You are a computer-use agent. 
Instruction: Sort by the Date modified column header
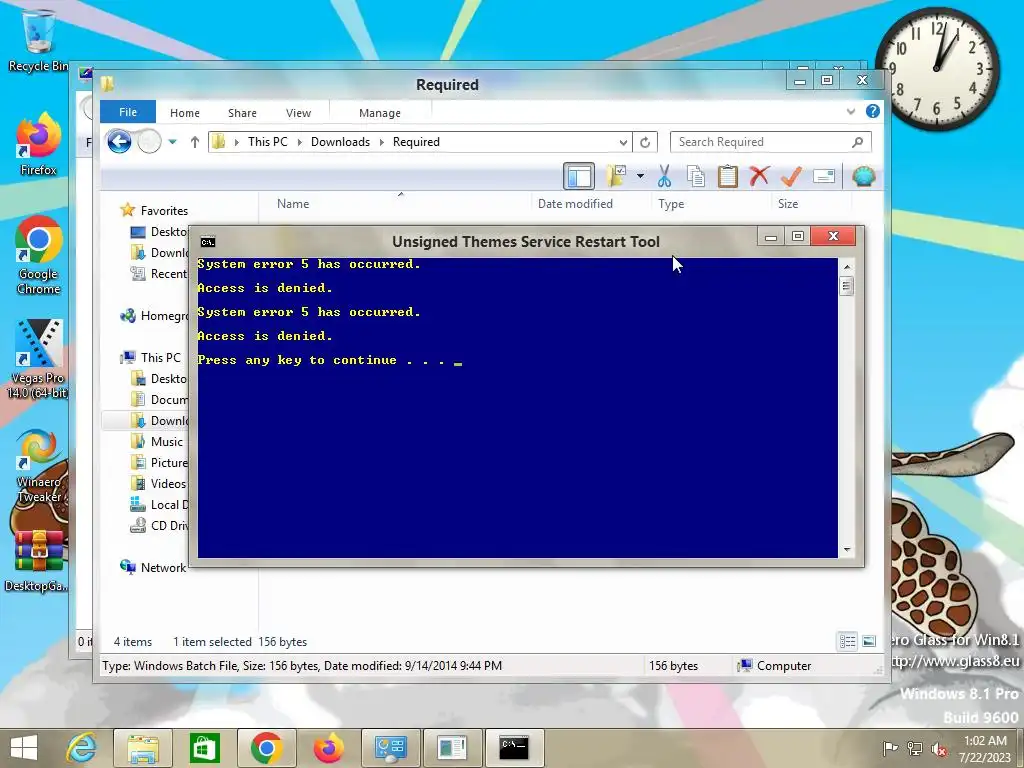coord(575,204)
